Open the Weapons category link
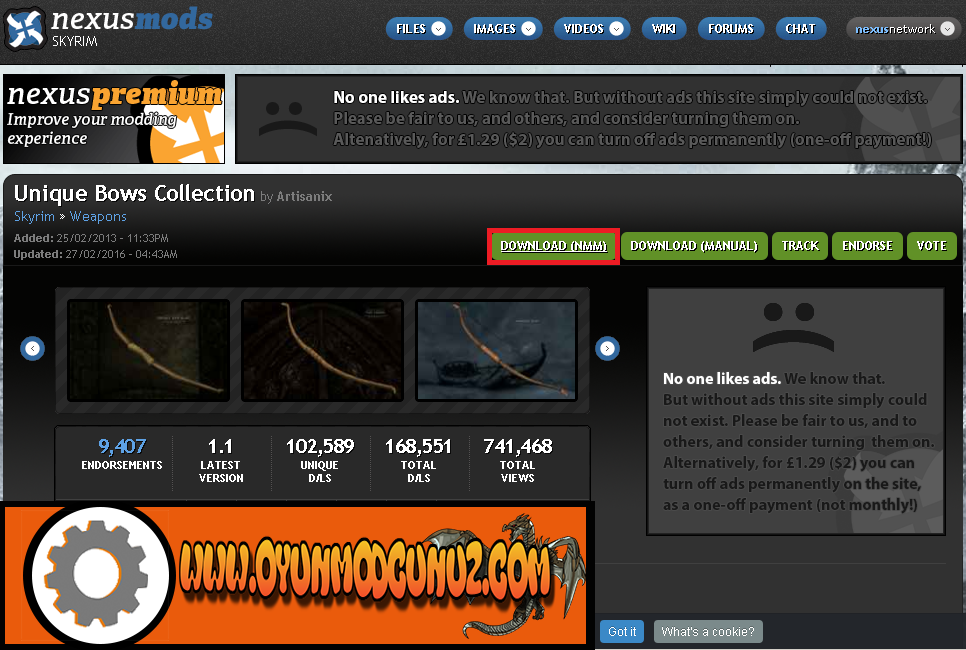 98,216
